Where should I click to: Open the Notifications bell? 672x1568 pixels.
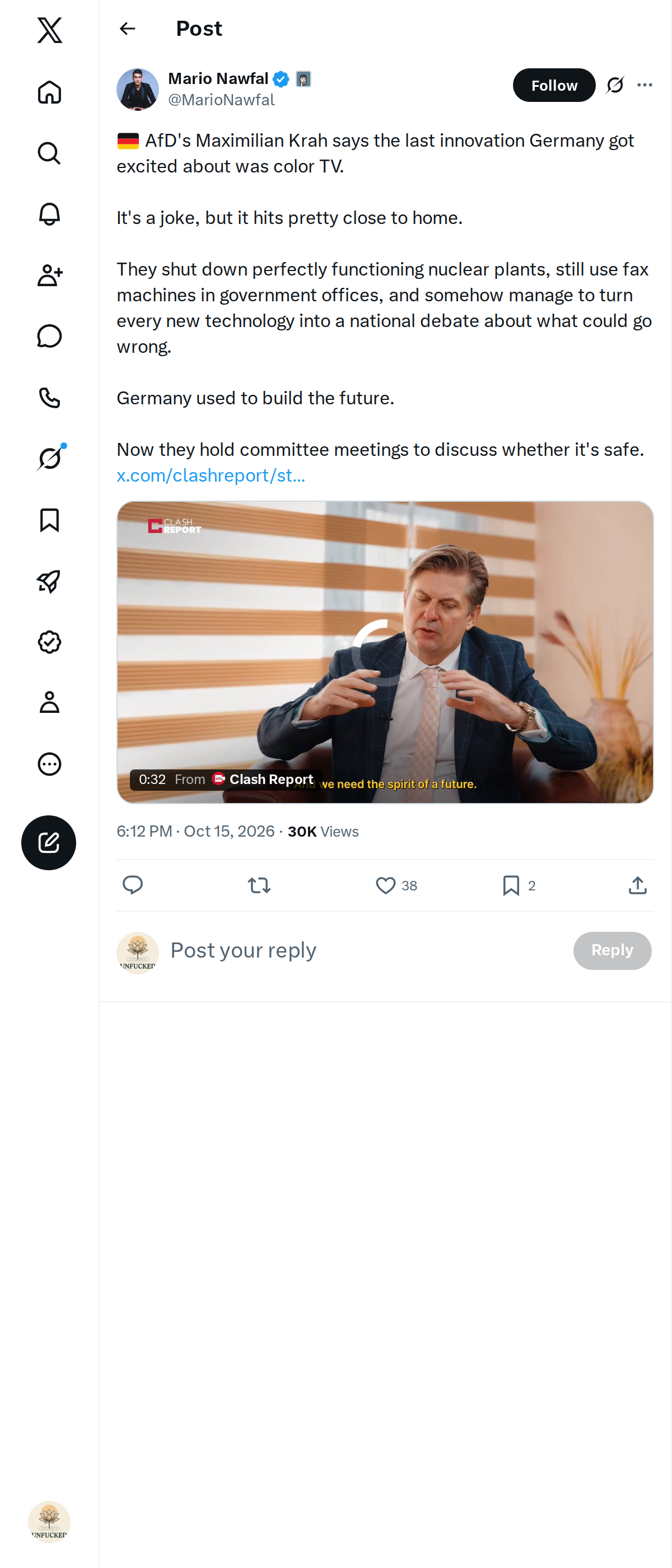[x=49, y=214]
